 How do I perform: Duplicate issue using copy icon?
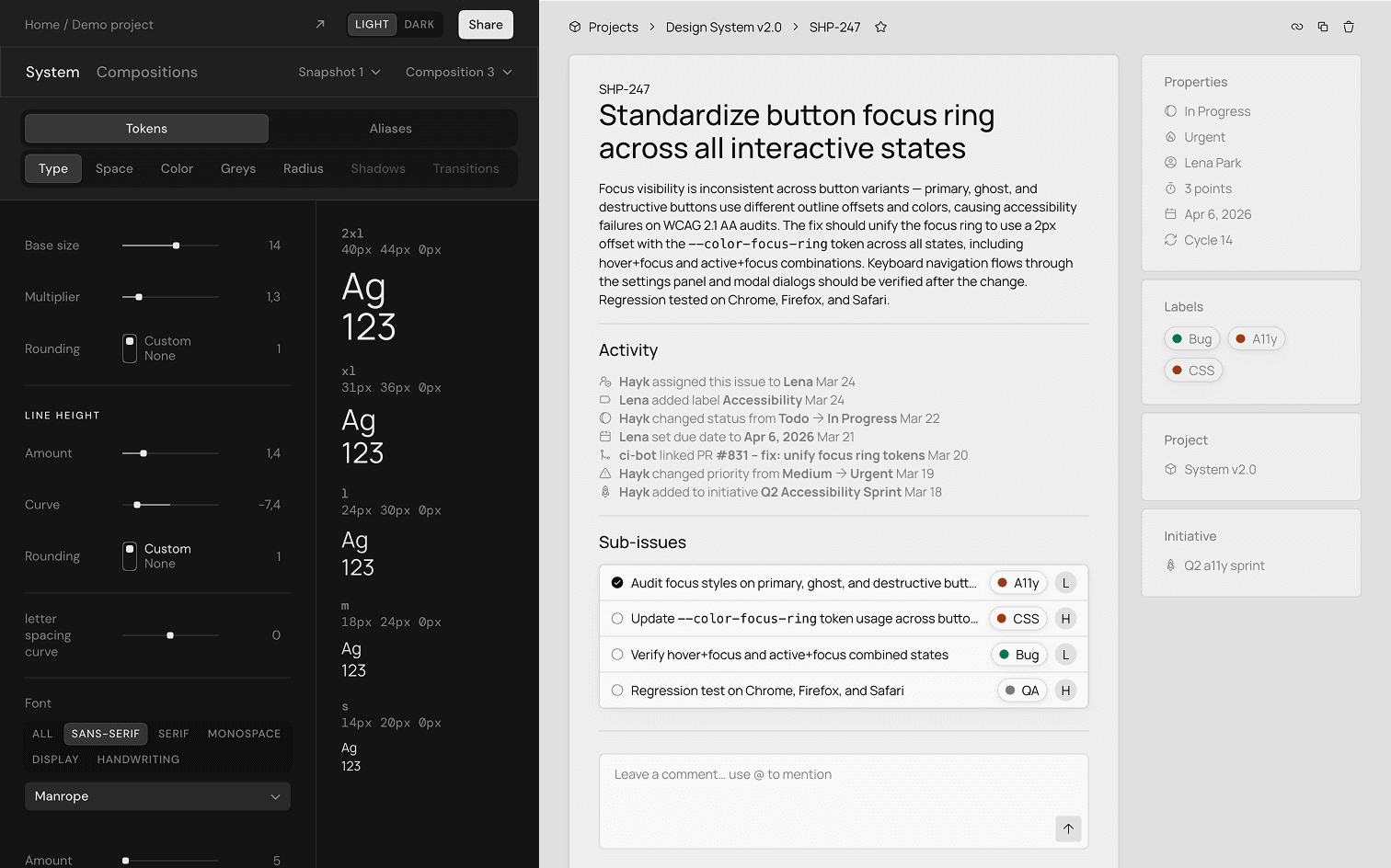pos(1323,27)
